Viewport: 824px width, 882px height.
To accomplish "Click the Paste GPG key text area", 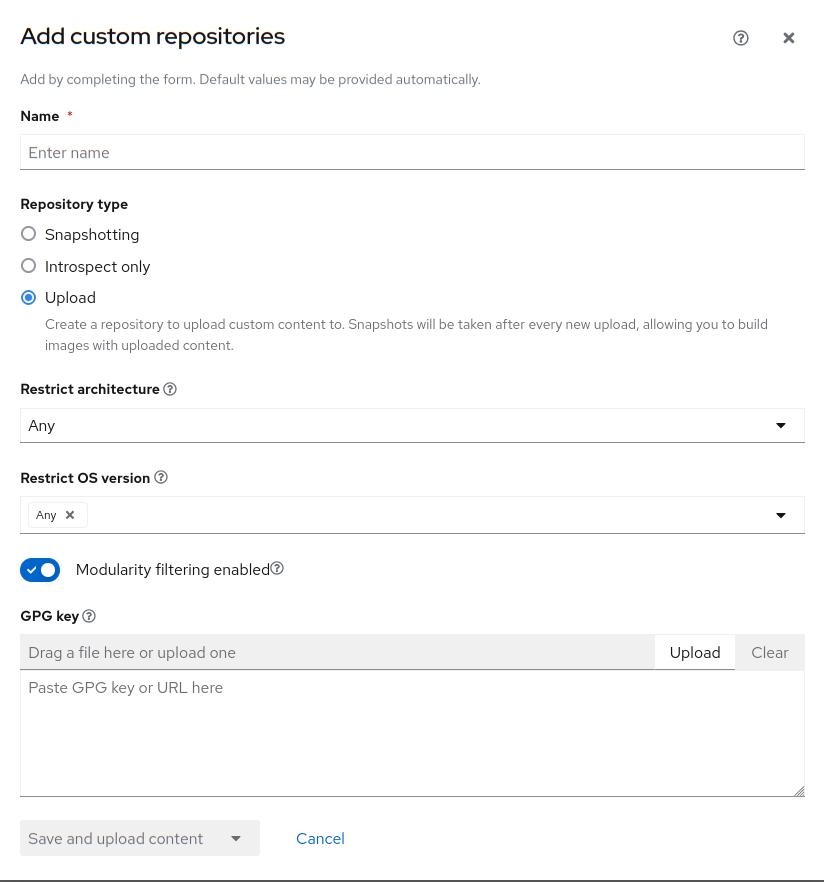I will [412, 734].
